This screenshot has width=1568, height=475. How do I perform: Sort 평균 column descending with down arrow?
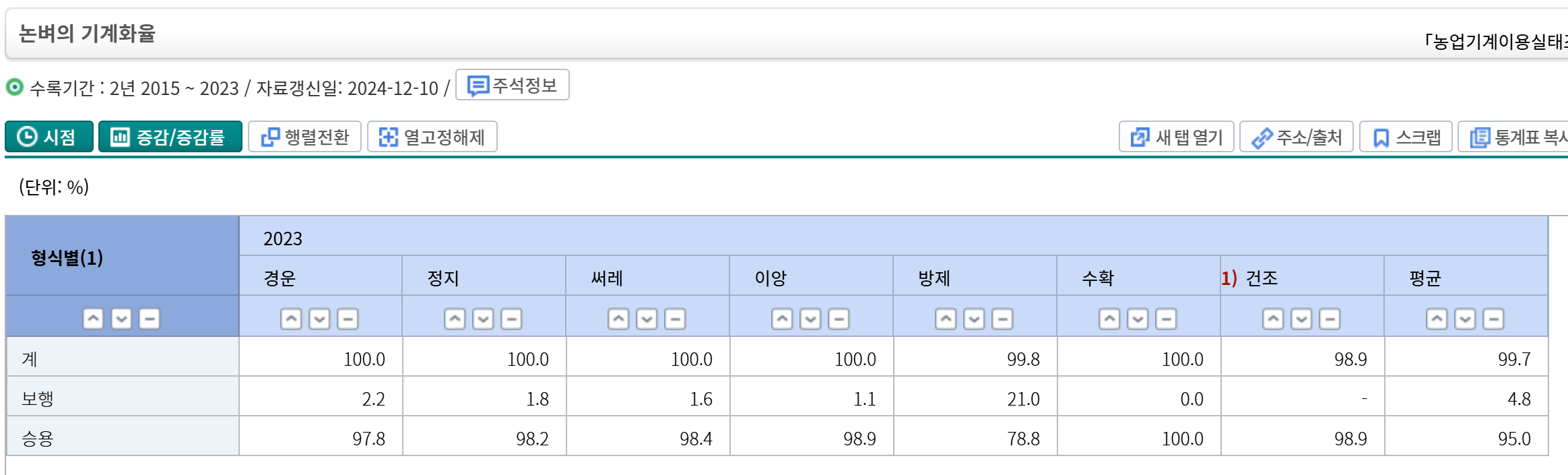1465,319
